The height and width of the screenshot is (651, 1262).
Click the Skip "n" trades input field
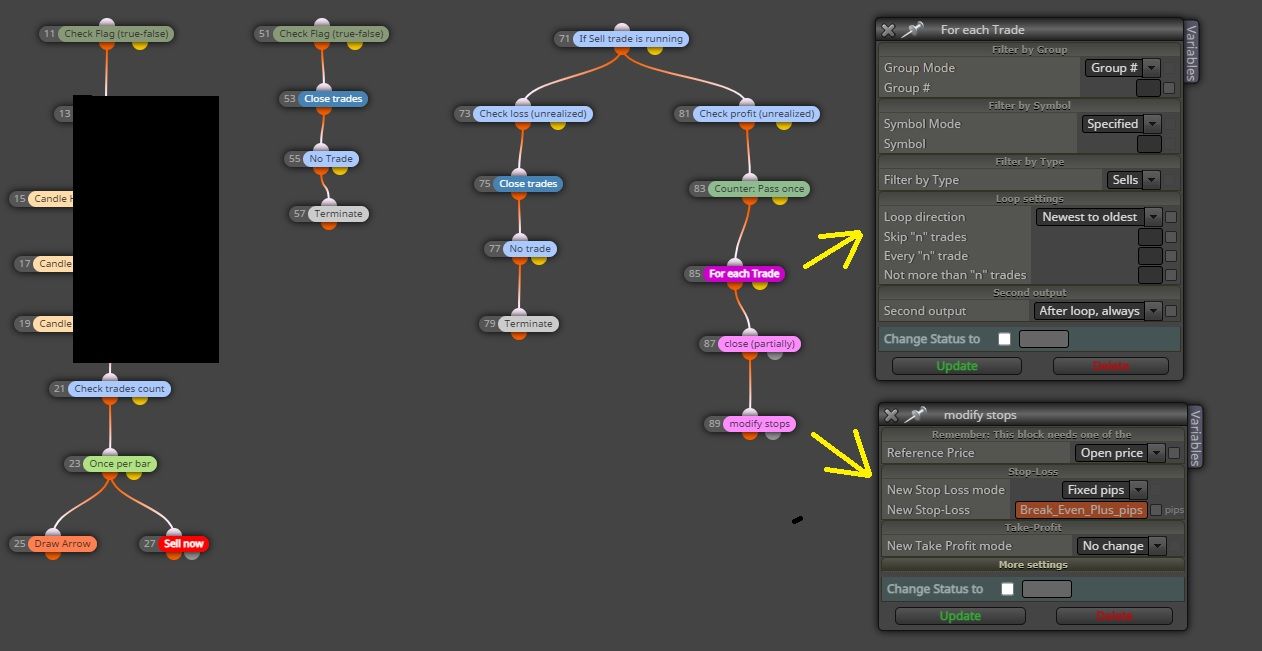tap(1150, 237)
